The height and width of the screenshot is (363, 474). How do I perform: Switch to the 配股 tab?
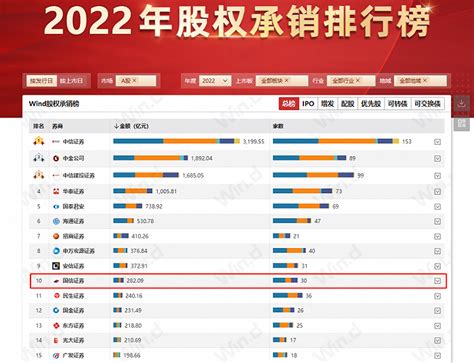(347, 104)
